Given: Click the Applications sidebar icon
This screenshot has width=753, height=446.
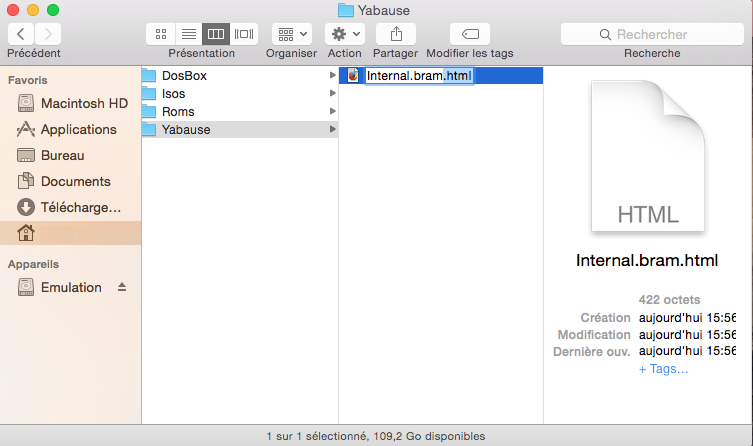Looking at the screenshot, I should point(26,129).
